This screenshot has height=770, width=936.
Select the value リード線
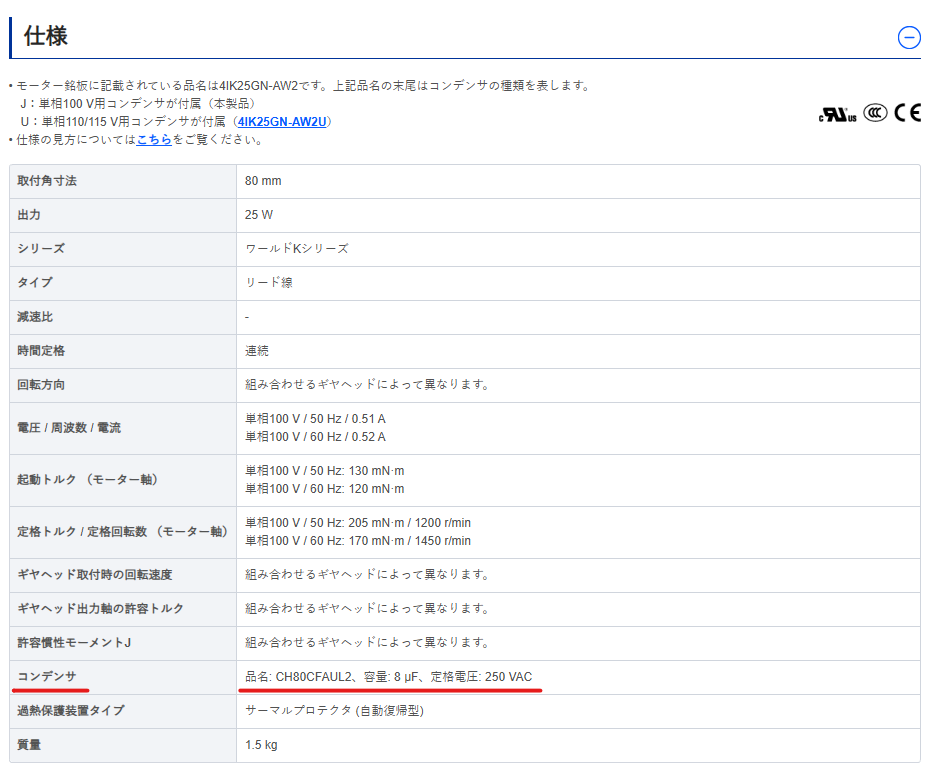(269, 282)
